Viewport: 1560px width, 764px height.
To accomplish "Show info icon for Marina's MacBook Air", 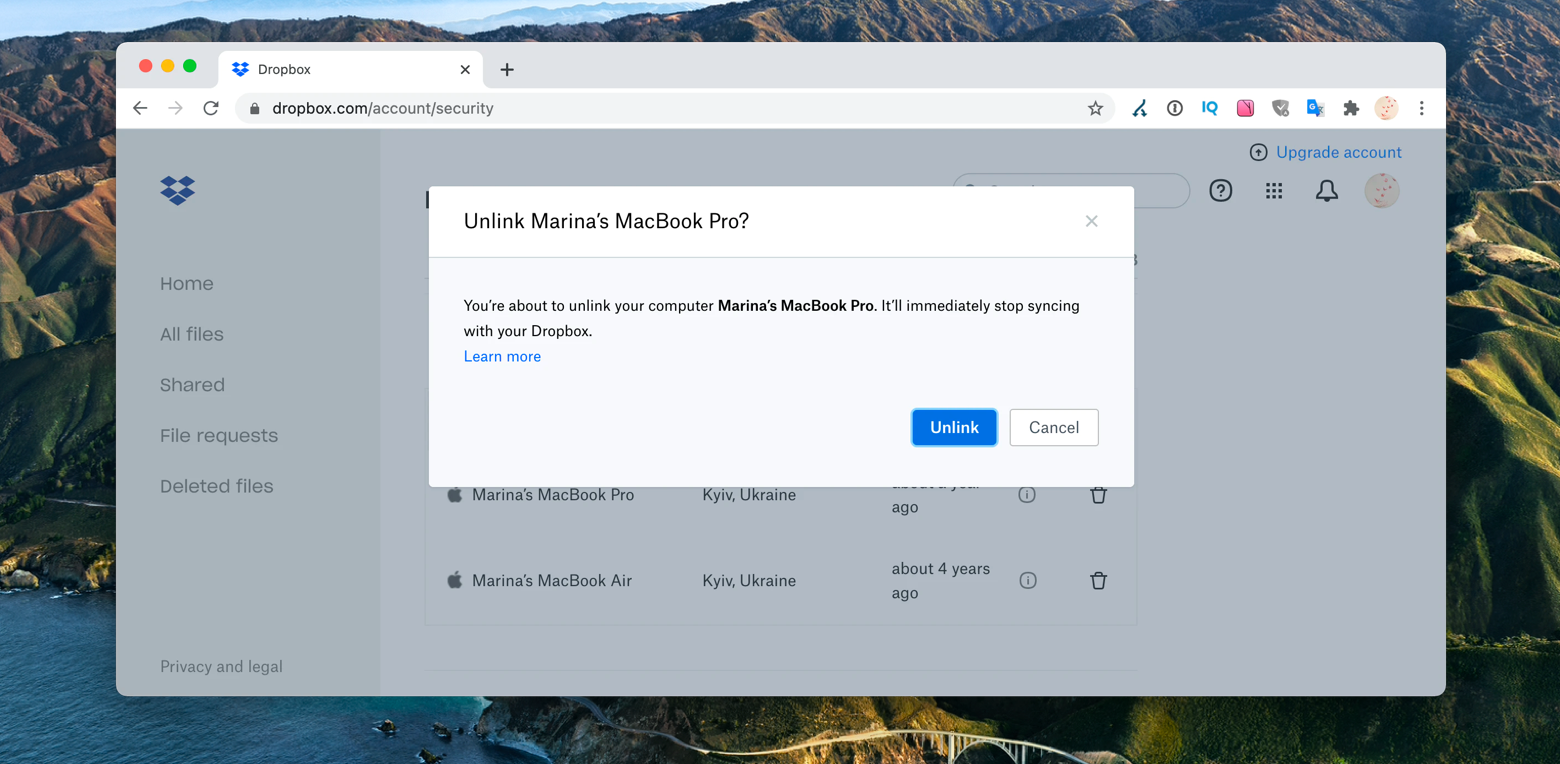I will (x=1027, y=580).
